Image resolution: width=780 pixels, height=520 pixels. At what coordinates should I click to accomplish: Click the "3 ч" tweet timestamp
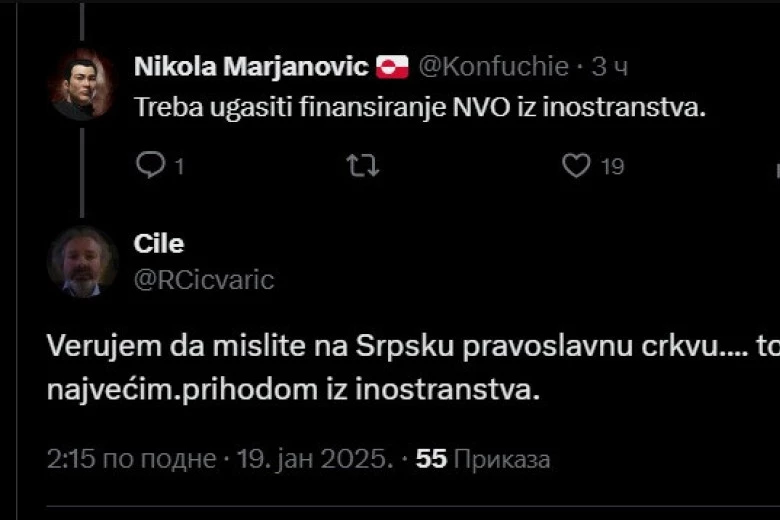pos(609,67)
